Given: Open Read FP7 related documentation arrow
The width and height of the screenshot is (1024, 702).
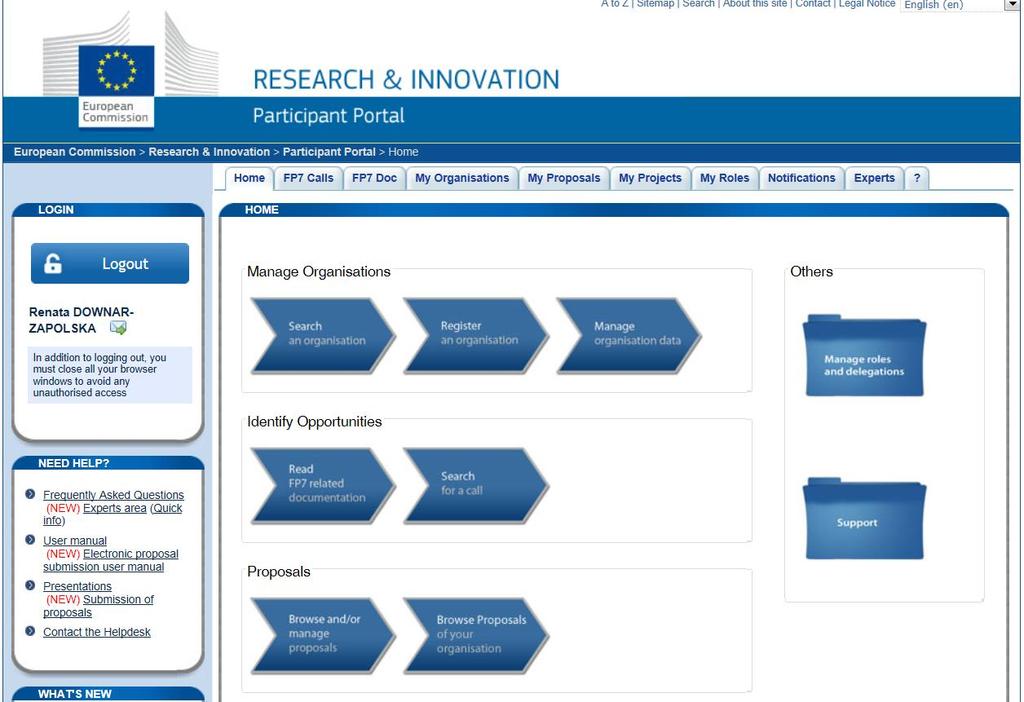Looking at the screenshot, I should (323, 485).
